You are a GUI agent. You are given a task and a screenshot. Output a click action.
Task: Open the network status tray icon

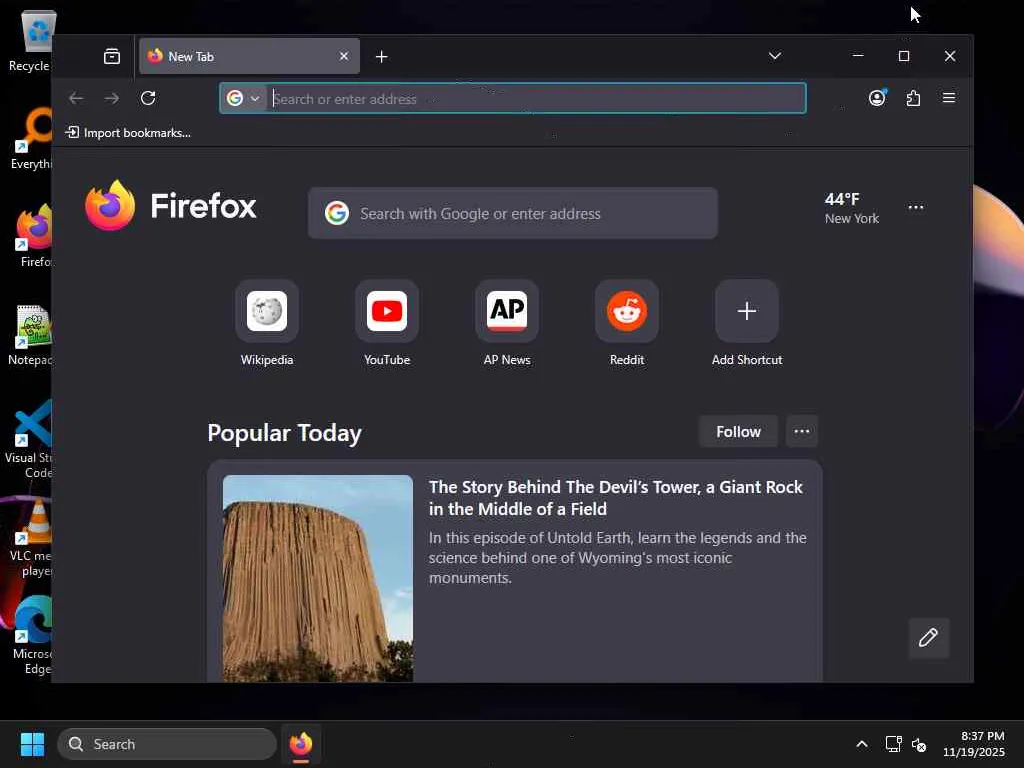click(x=893, y=744)
